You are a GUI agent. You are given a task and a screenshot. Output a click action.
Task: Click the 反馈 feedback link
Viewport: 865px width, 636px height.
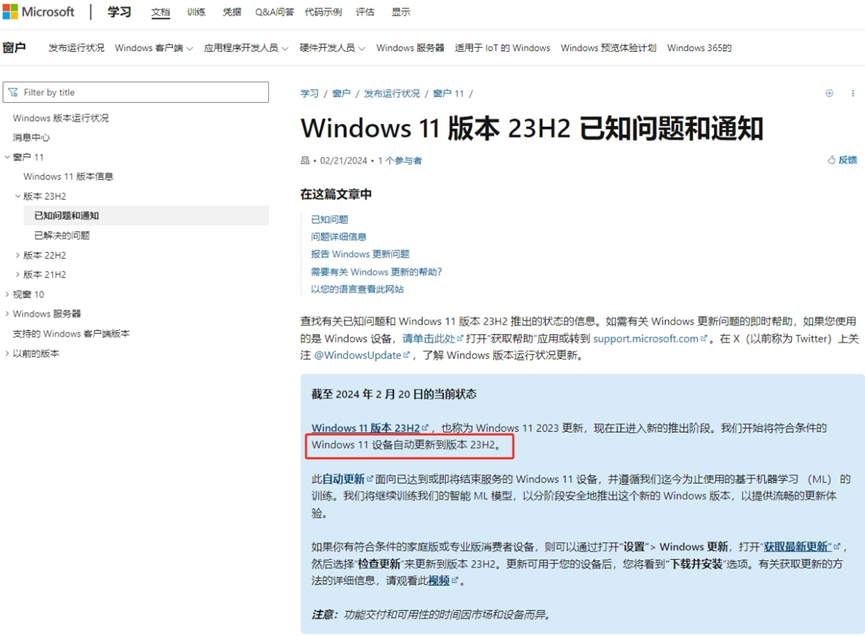848,160
